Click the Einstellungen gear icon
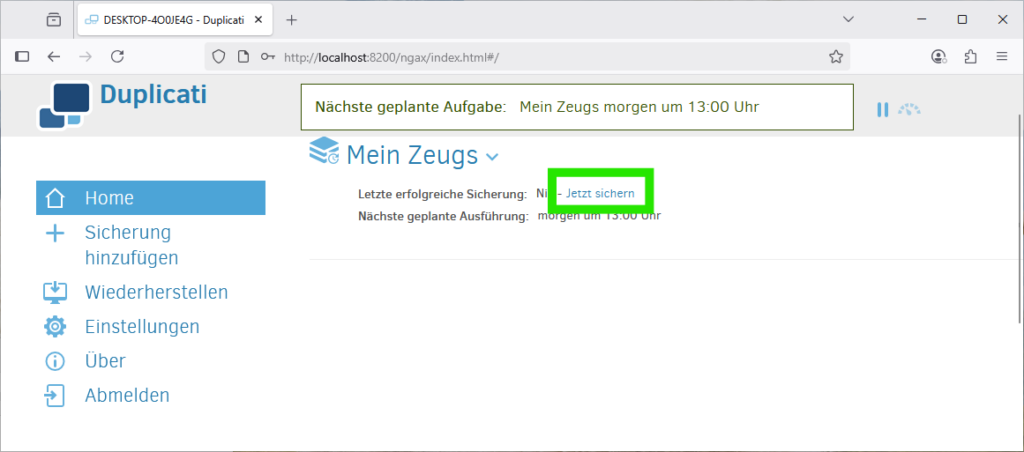 point(56,327)
